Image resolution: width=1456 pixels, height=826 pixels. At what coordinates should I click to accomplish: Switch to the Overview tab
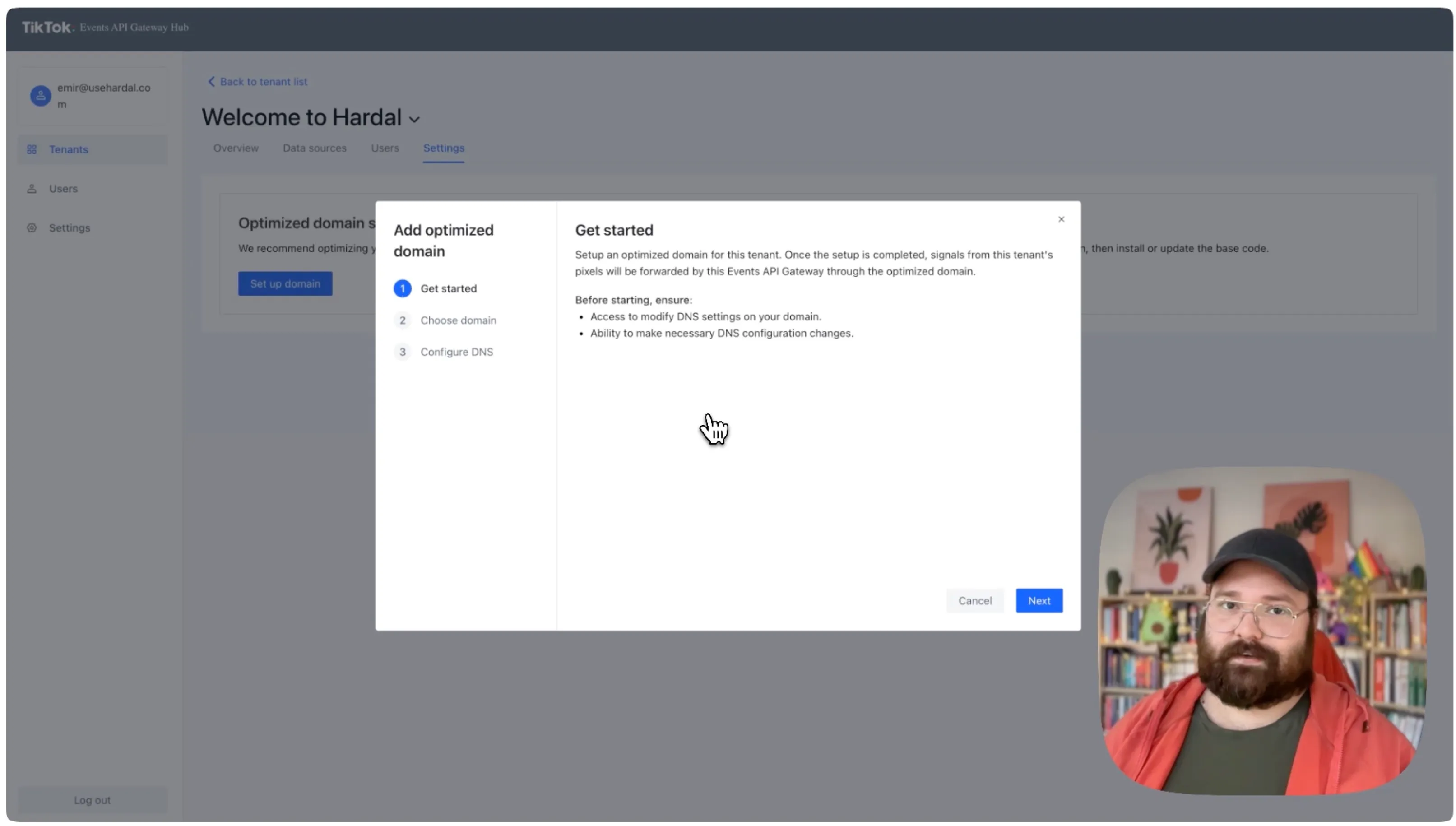(x=236, y=148)
